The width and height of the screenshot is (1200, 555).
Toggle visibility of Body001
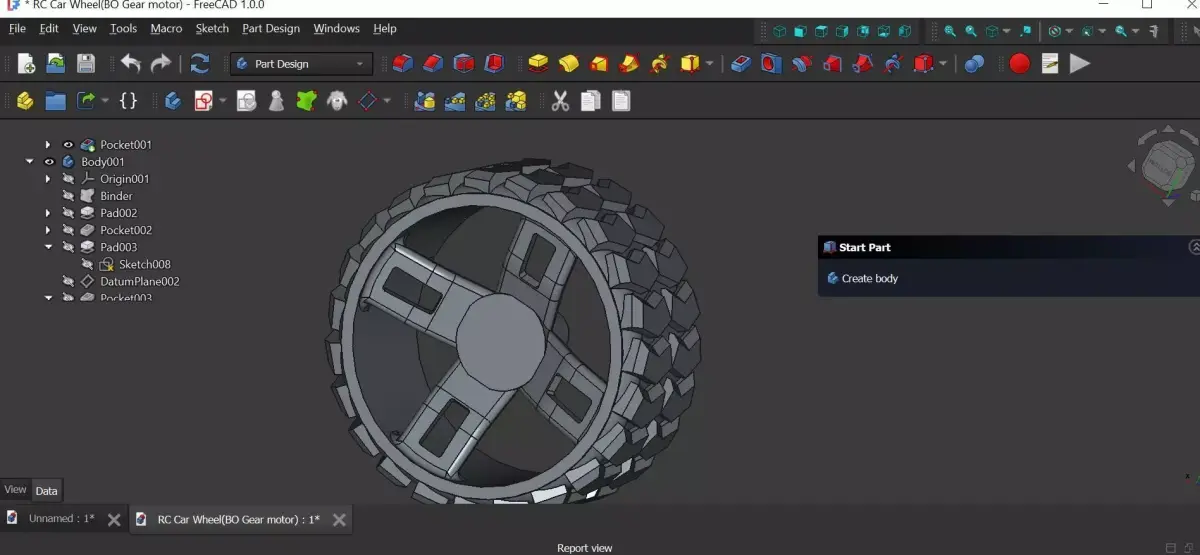pos(49,162)
